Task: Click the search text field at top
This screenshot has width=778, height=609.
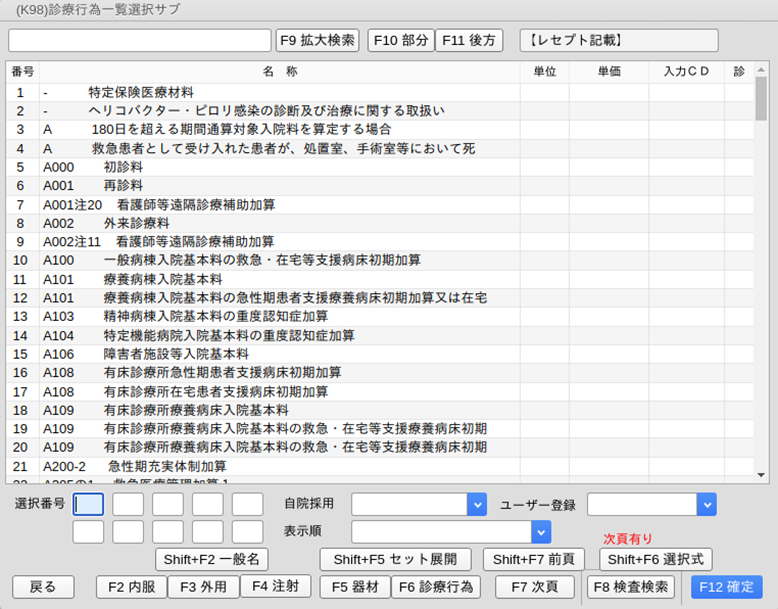Action: (140, 40)
